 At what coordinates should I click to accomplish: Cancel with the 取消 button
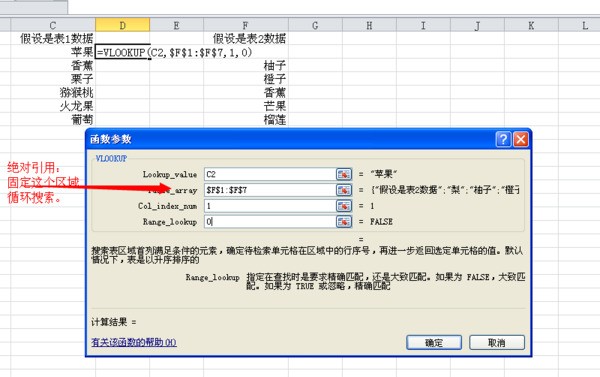click(497, 343)
